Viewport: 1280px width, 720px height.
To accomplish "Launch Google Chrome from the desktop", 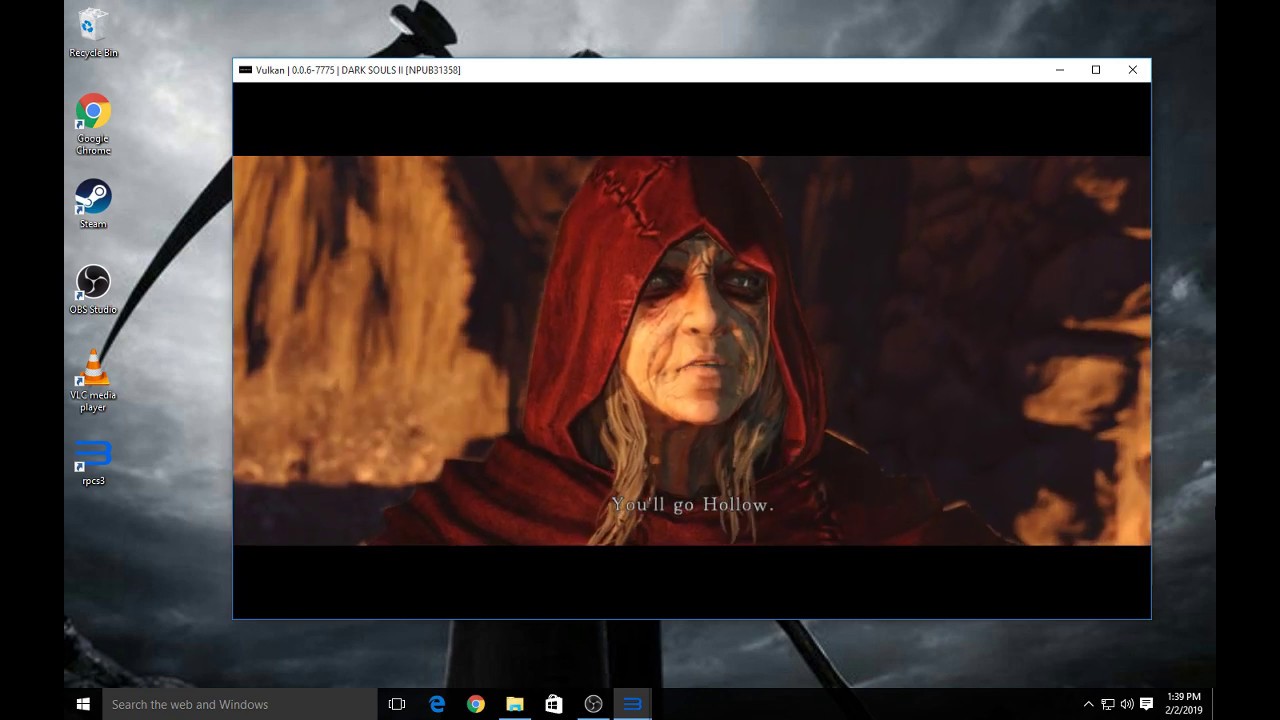I will click(x=93, y=124).
